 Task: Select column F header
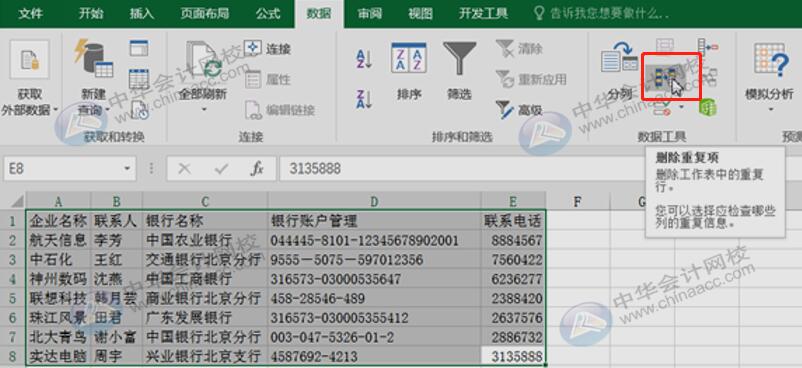[578, 202]
